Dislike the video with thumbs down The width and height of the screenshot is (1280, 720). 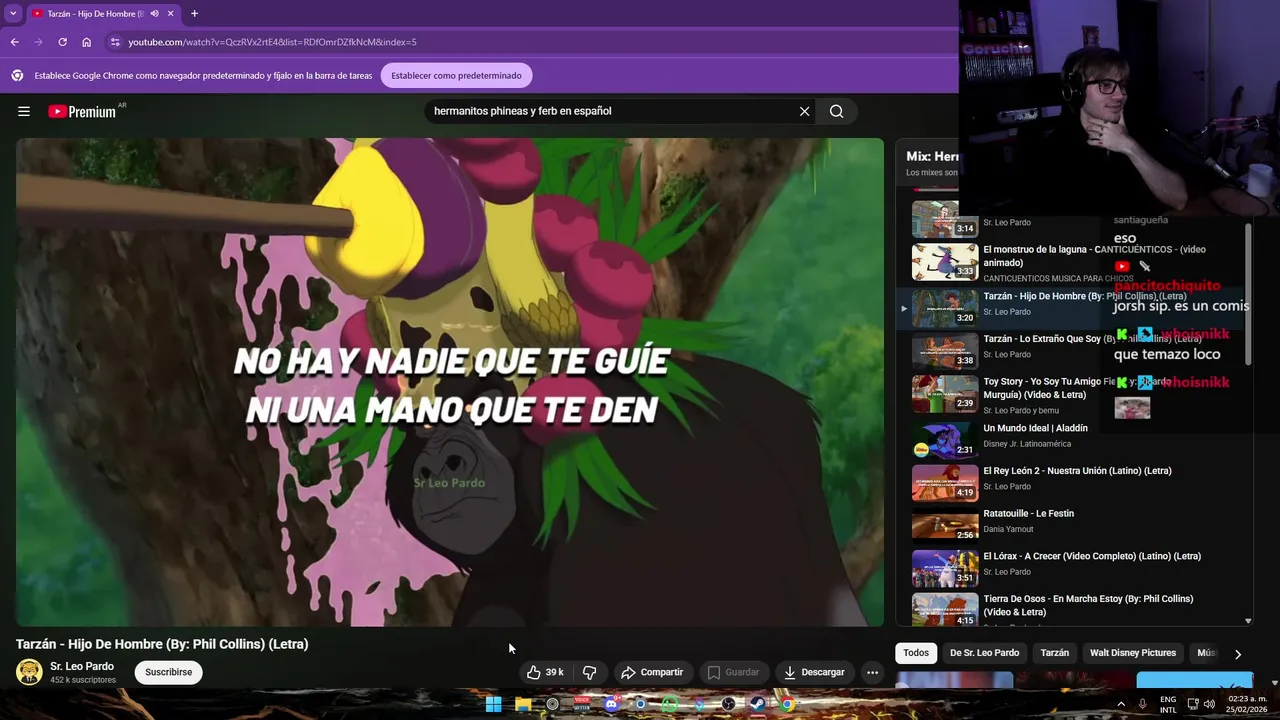tap(589, 672)
